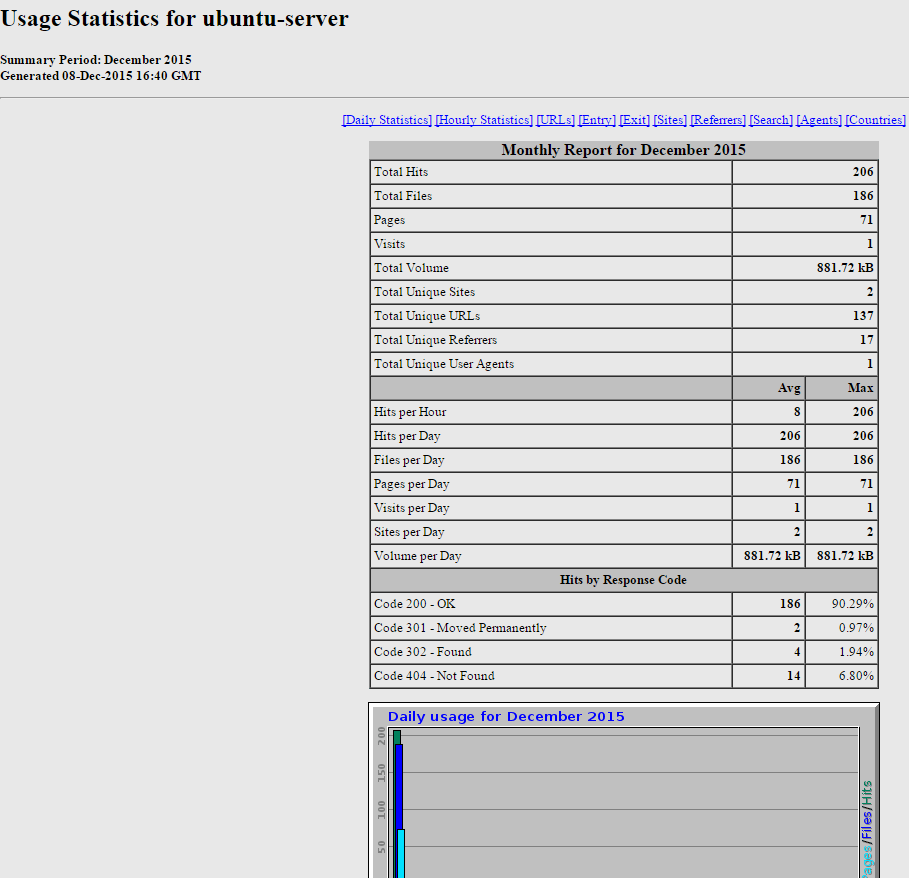The width and height of the screenshot is (909, 878).
Task: Open the Daily Statistics link
Action: 387,120
